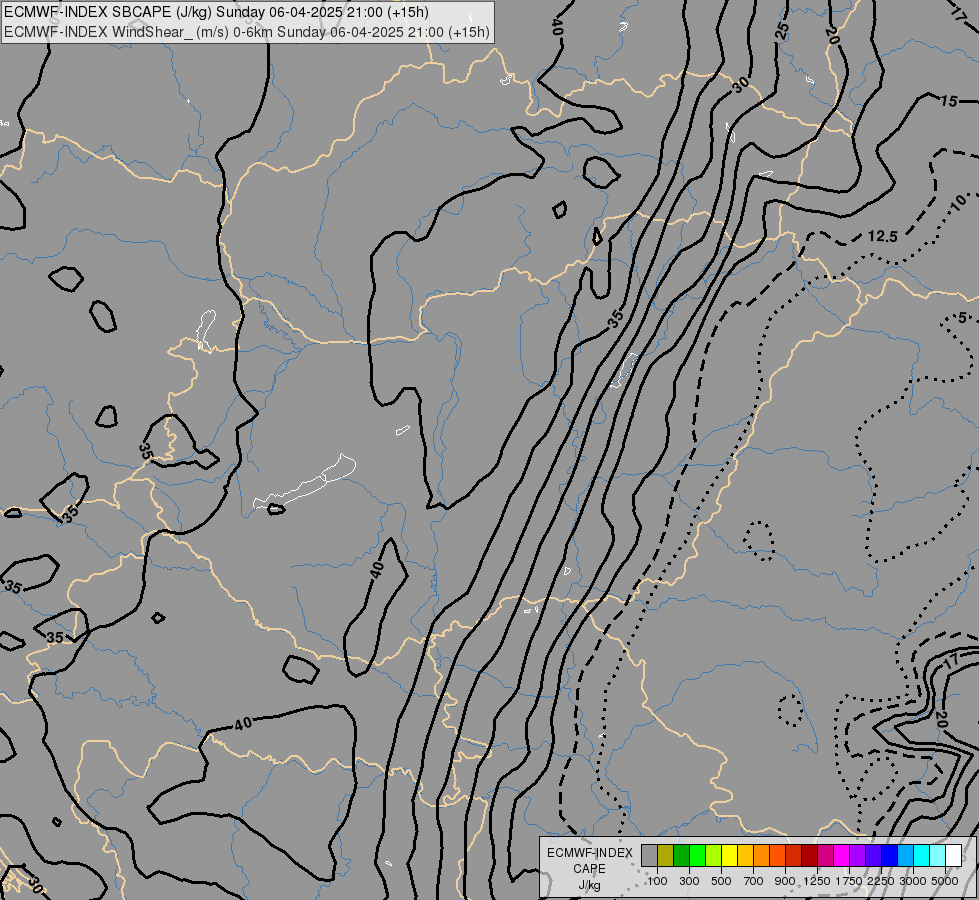Click the ECMWF-INDEX title in the legend box
979x900 pixels.
(589, 853)
